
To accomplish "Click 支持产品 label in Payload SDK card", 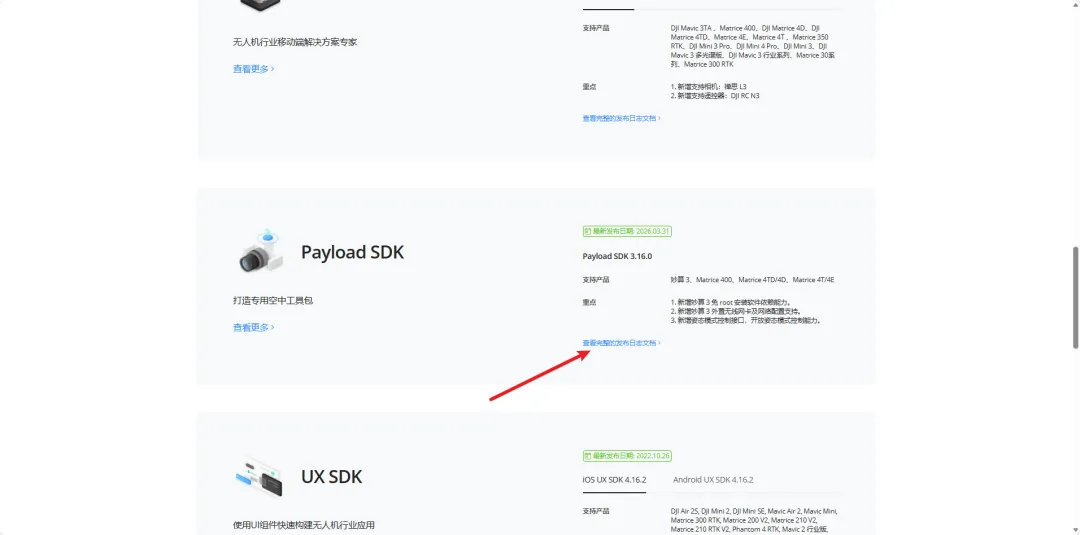I will point(596,280).
